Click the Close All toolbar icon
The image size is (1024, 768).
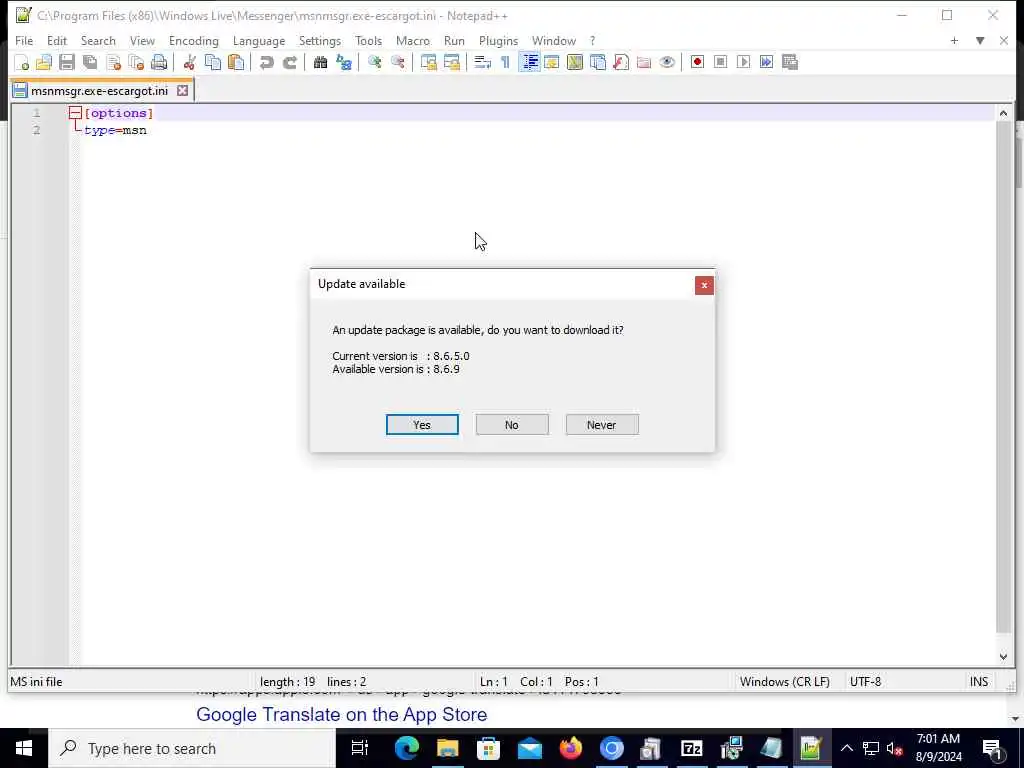[x=136, y=62]
